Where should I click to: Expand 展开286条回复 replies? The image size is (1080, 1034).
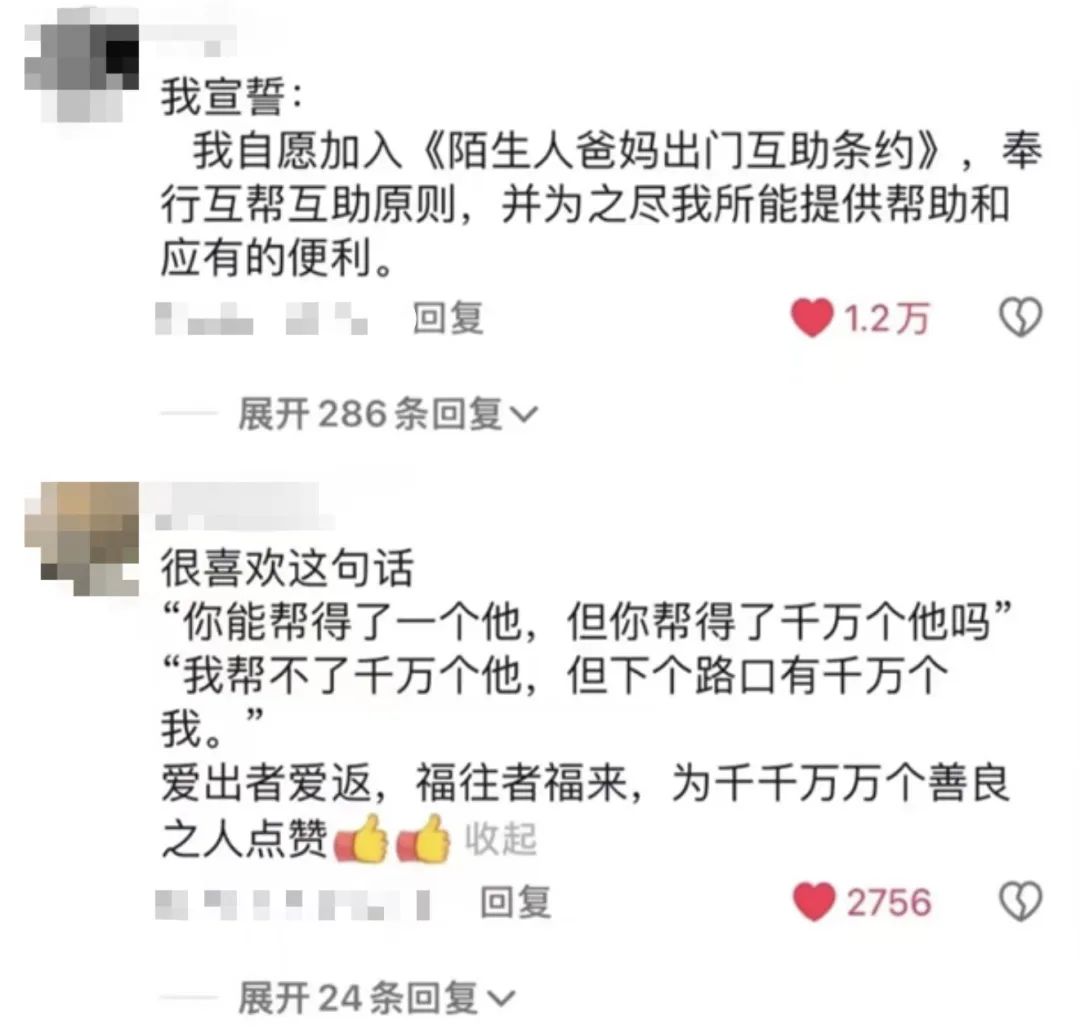click(387, 414)
